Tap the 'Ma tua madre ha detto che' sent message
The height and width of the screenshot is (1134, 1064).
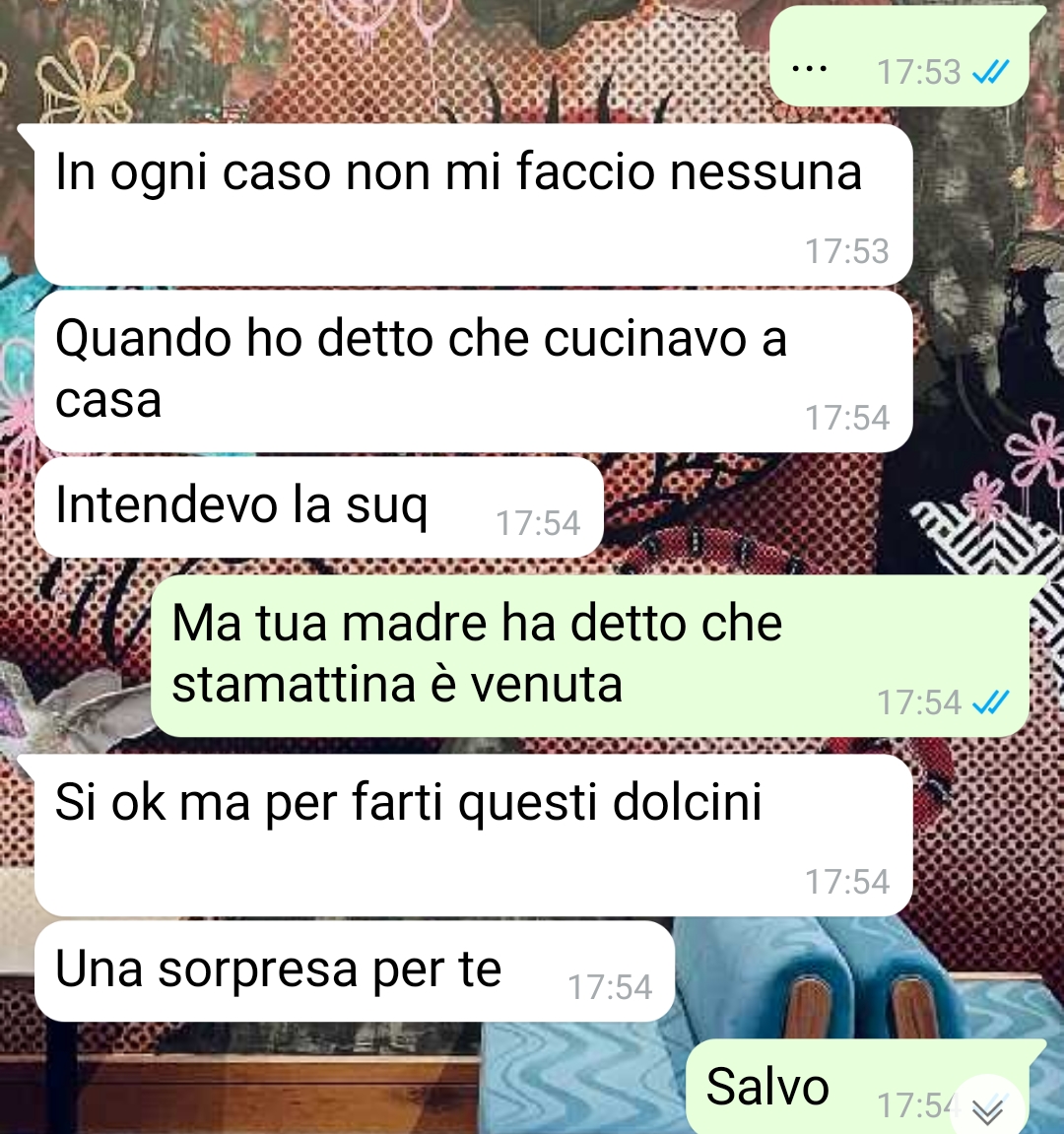tap(589, 655)
